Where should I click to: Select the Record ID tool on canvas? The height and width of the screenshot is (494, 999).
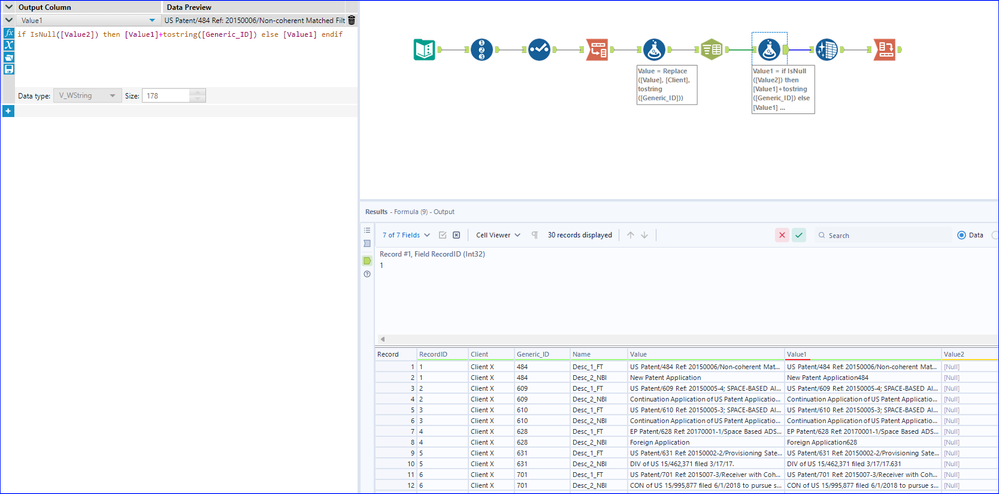point(482,50)
